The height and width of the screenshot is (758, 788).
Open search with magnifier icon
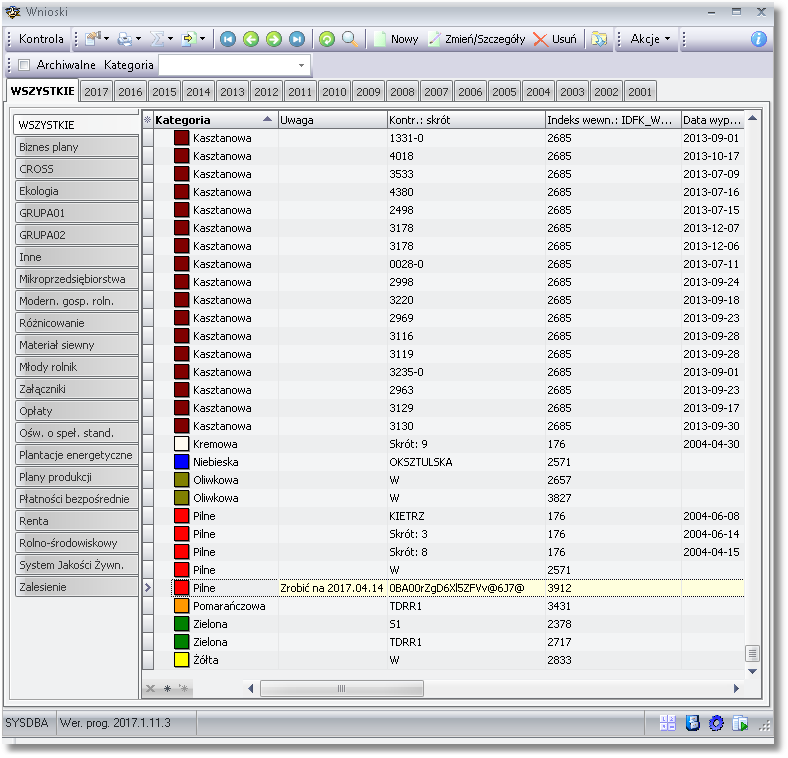(350, 39)
